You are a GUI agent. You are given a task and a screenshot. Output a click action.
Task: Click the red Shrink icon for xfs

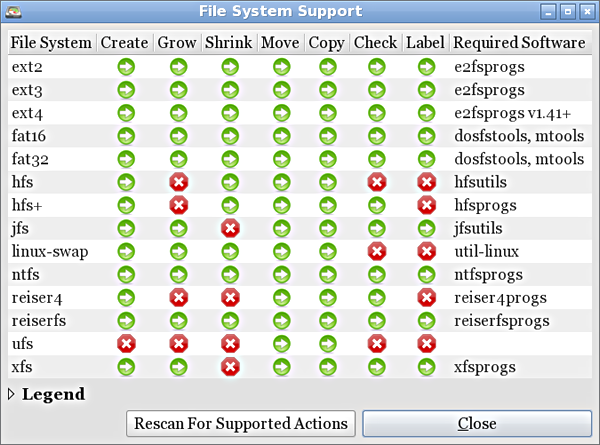point(229,367)
